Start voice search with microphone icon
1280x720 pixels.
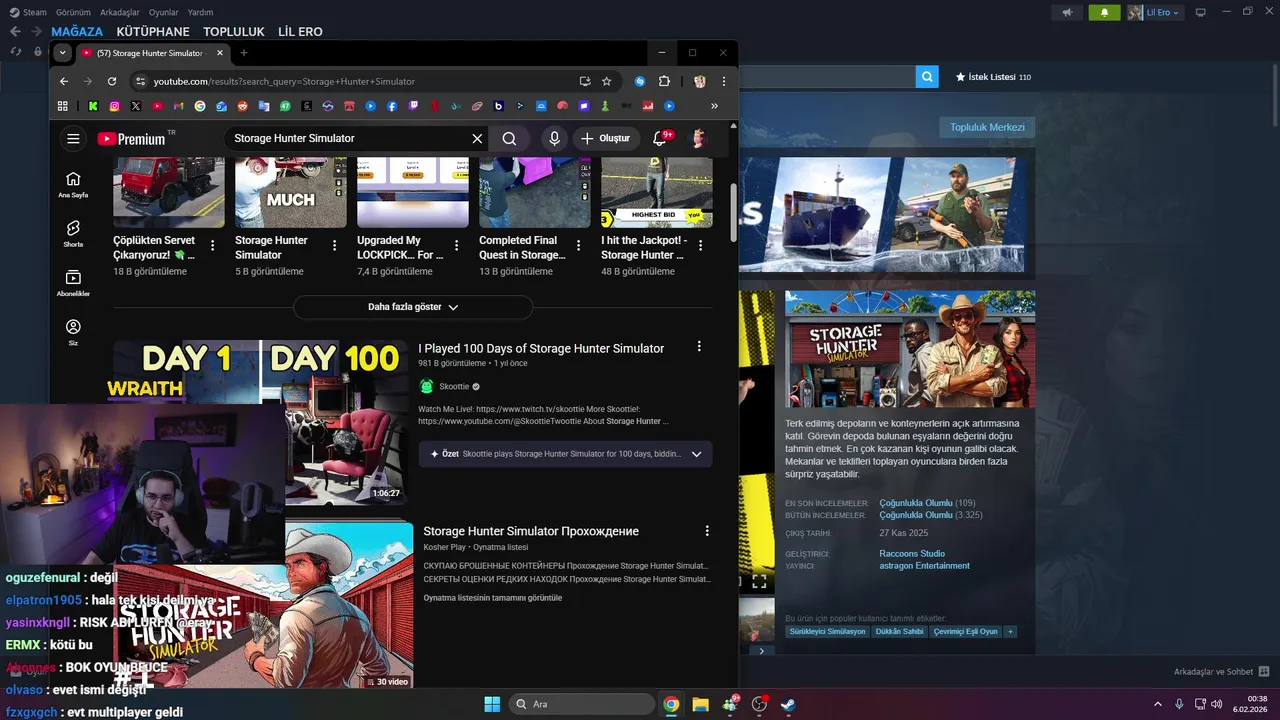tap(554, 139)
